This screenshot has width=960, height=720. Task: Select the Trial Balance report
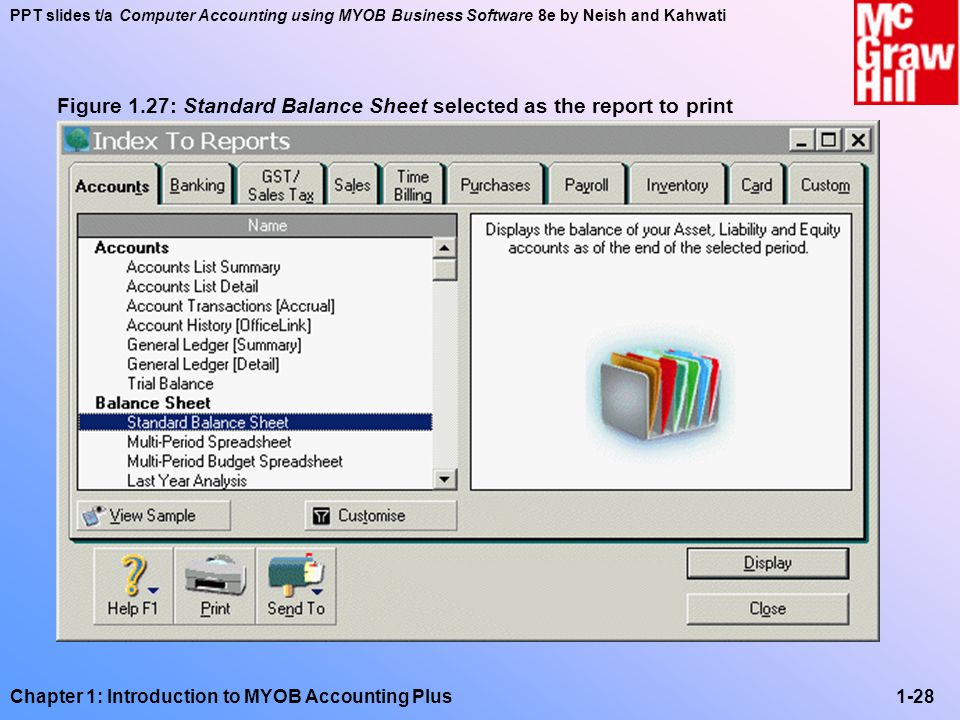[170, 384]
